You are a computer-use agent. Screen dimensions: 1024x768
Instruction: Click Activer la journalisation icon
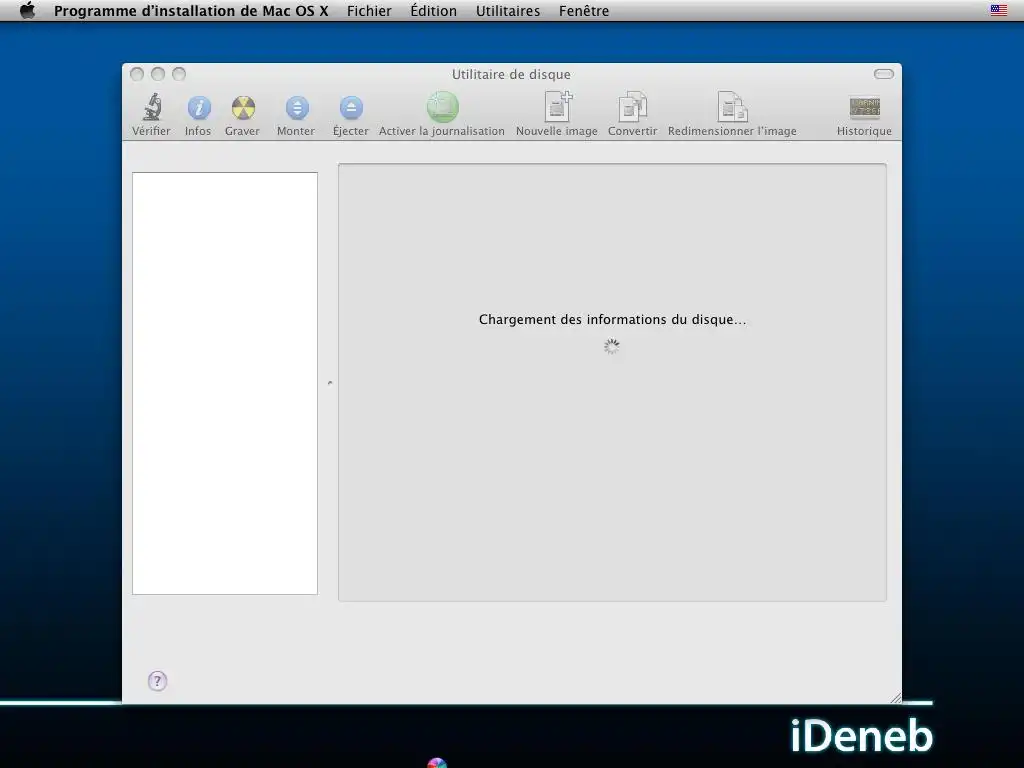tap(443, 107)
